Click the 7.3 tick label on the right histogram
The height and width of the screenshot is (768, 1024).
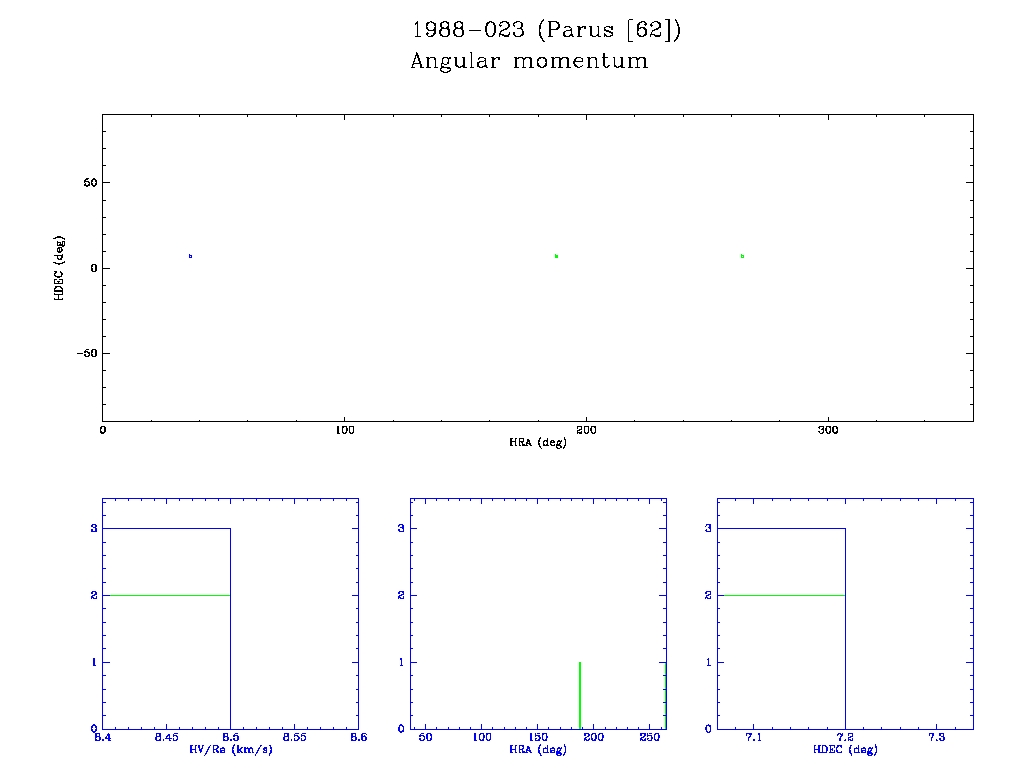tap(936, 737)
